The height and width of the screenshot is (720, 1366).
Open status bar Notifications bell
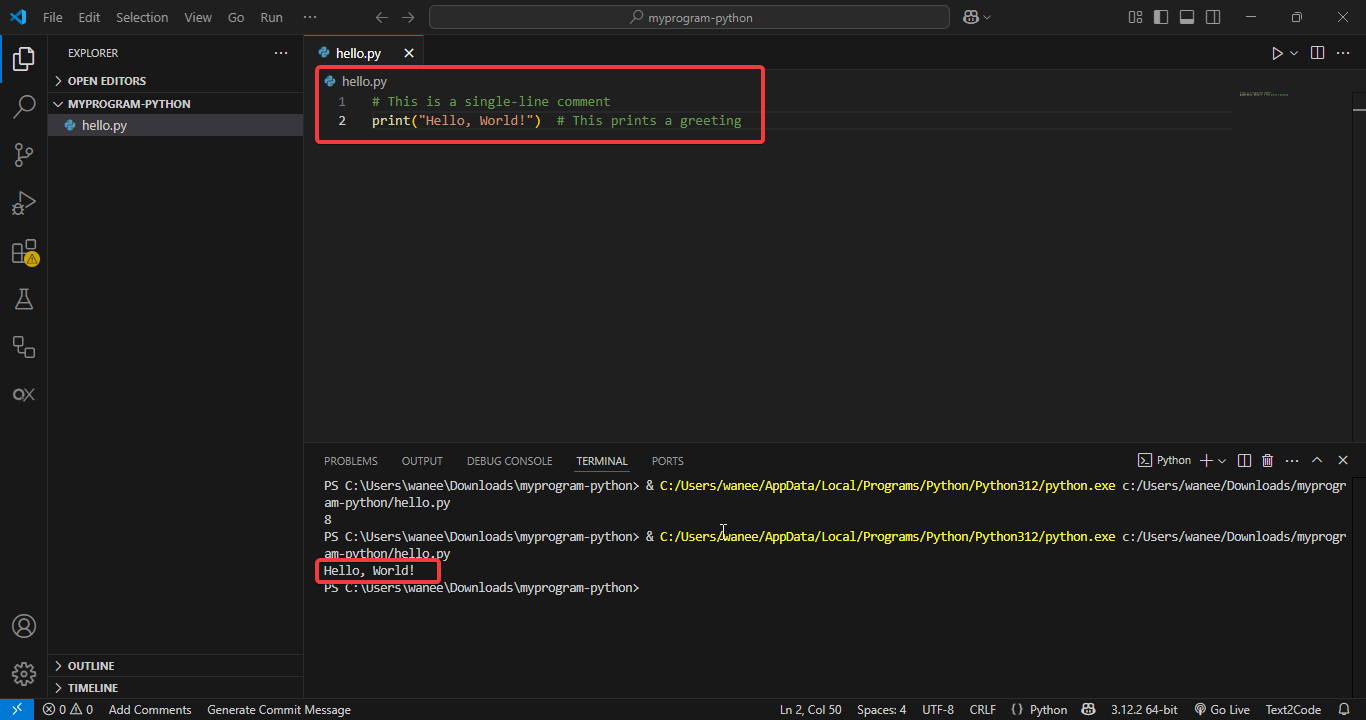pyautogui.click(x=1345, y=710)
